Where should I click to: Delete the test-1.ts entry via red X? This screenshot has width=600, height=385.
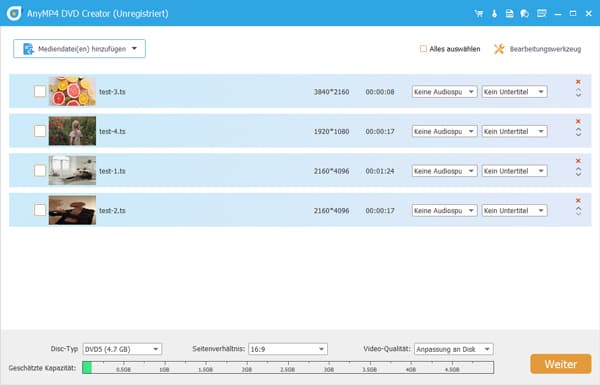(578, 161)
